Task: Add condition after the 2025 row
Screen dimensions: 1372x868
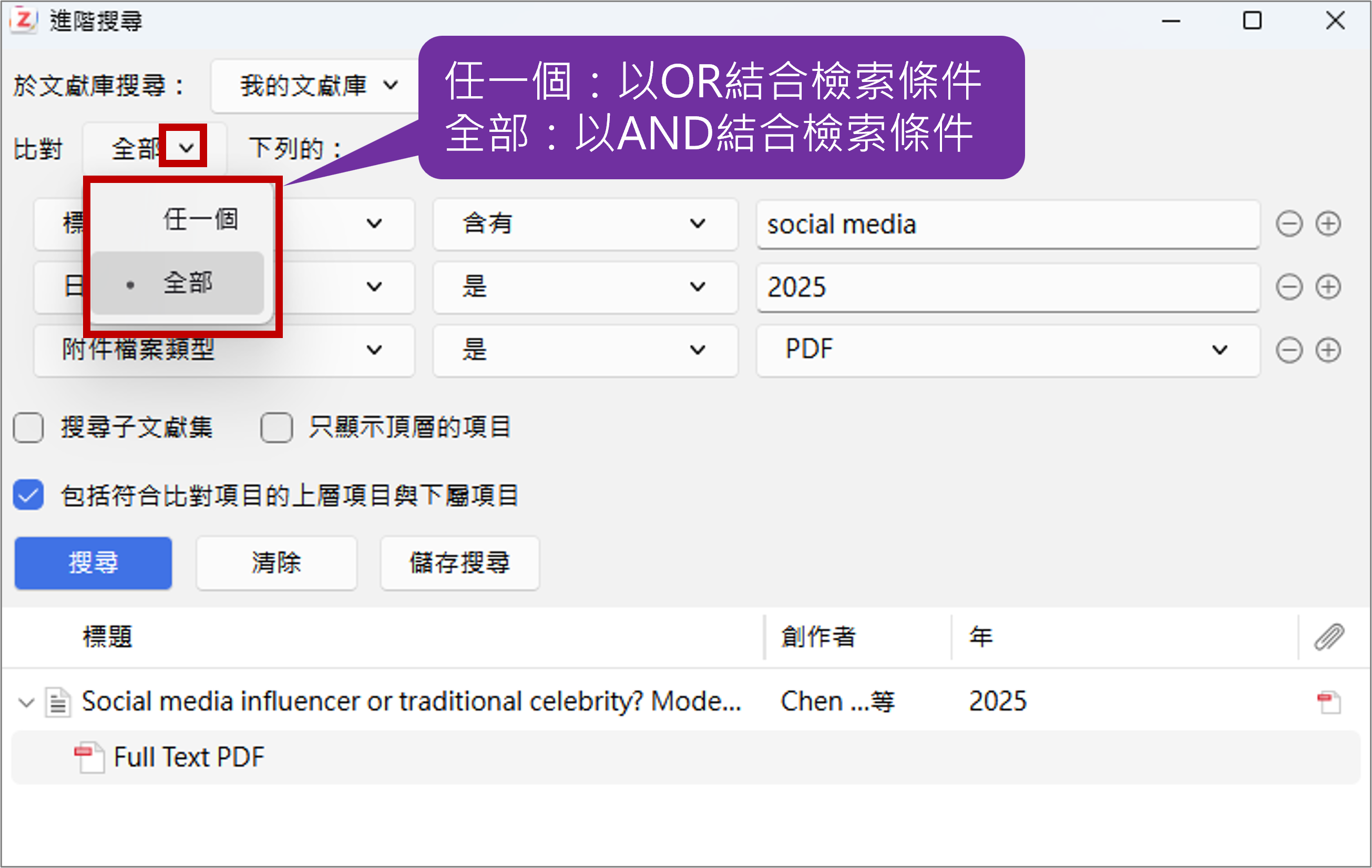Action: click(x=1328, y=287)
